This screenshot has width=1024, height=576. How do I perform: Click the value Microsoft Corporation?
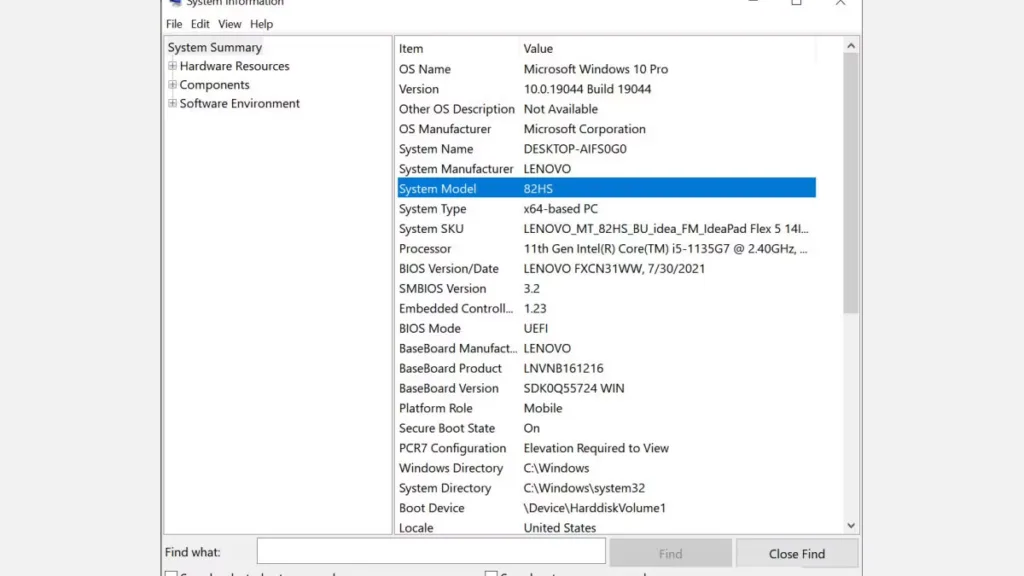click(x=584, y=129)
